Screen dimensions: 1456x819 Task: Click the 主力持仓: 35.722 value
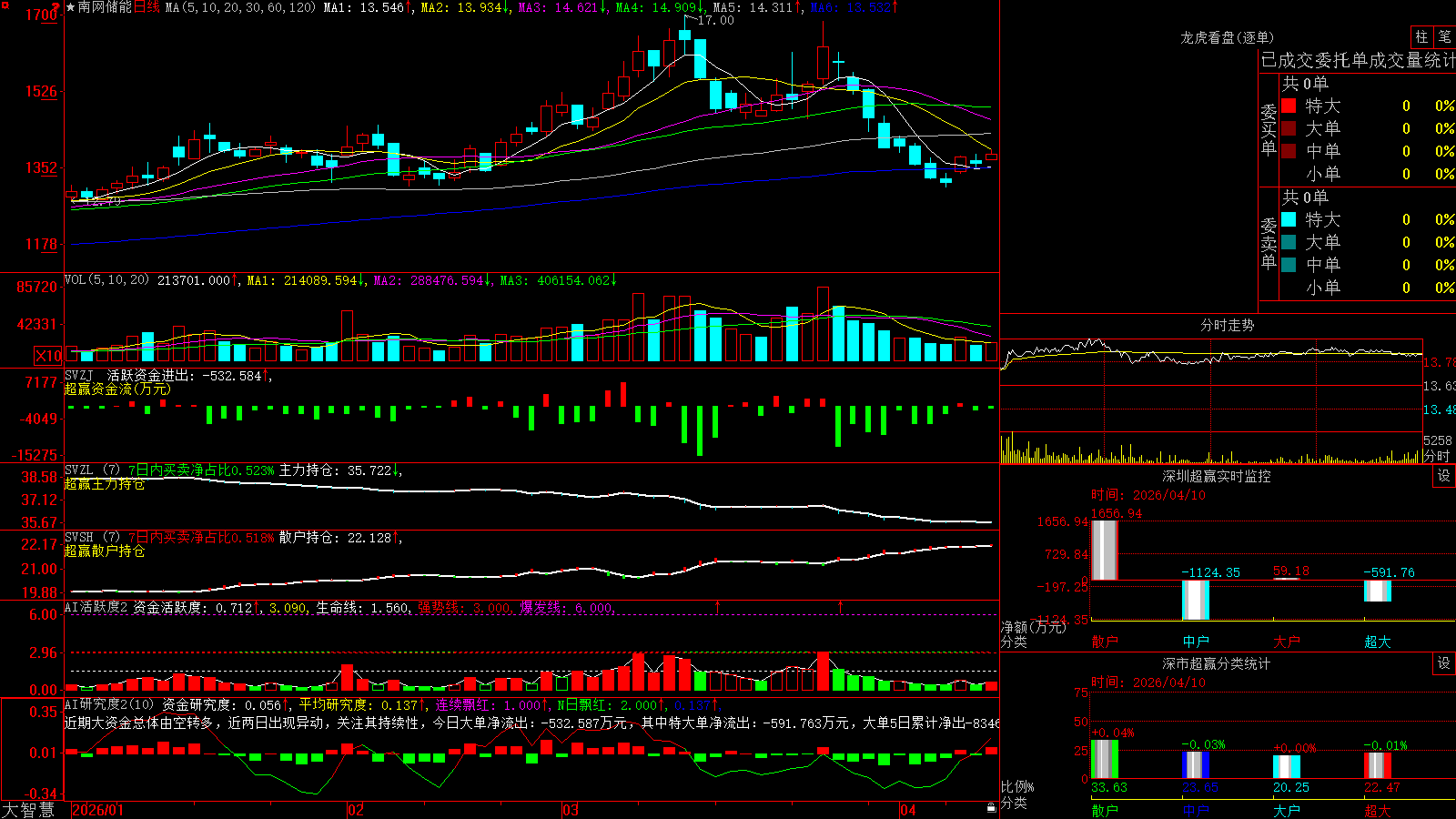coord(336,470)
